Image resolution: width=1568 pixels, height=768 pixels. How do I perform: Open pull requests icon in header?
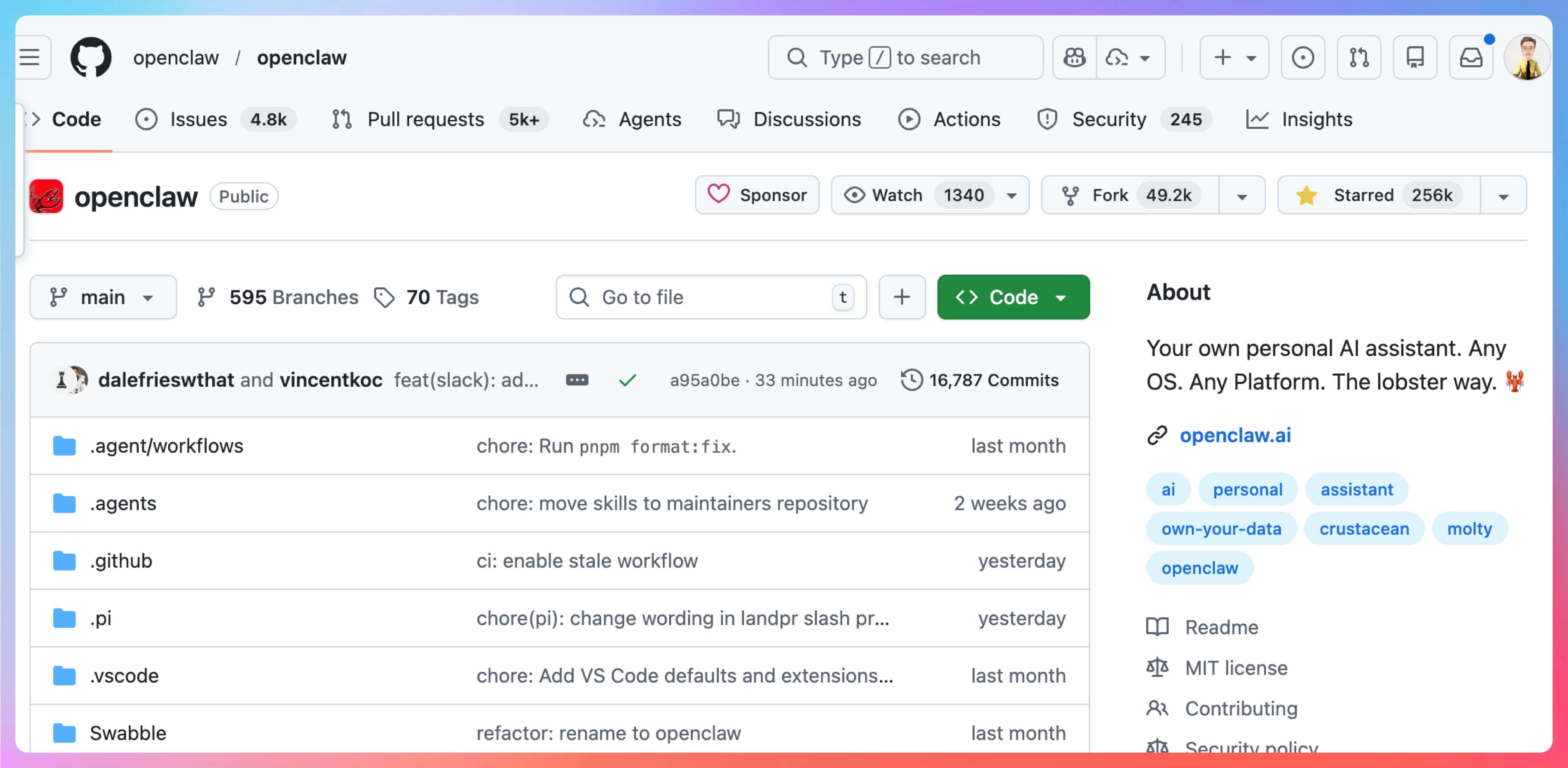(x=1359, y=58)
